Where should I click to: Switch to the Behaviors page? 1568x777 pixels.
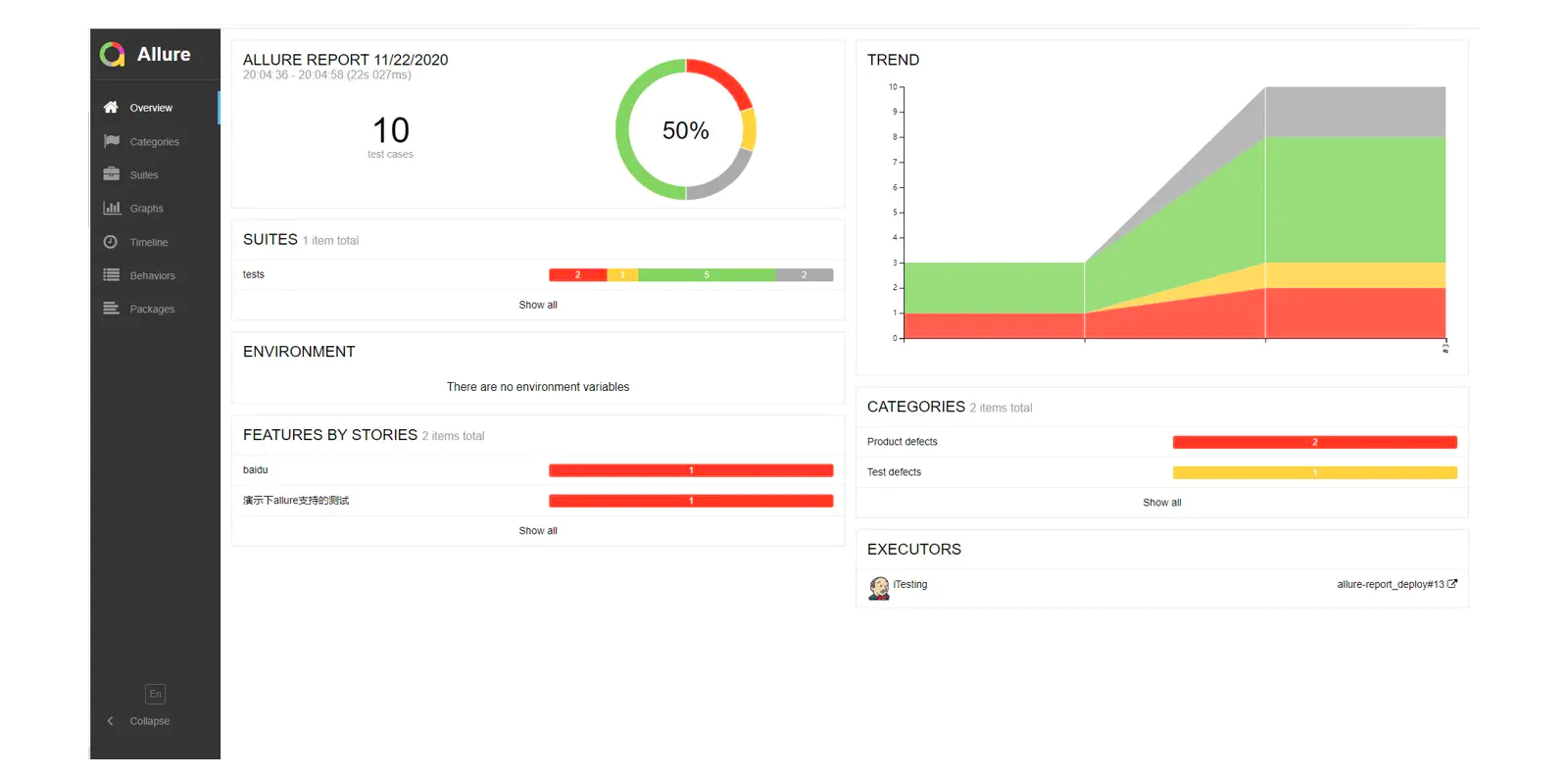(x=155, y=275)
